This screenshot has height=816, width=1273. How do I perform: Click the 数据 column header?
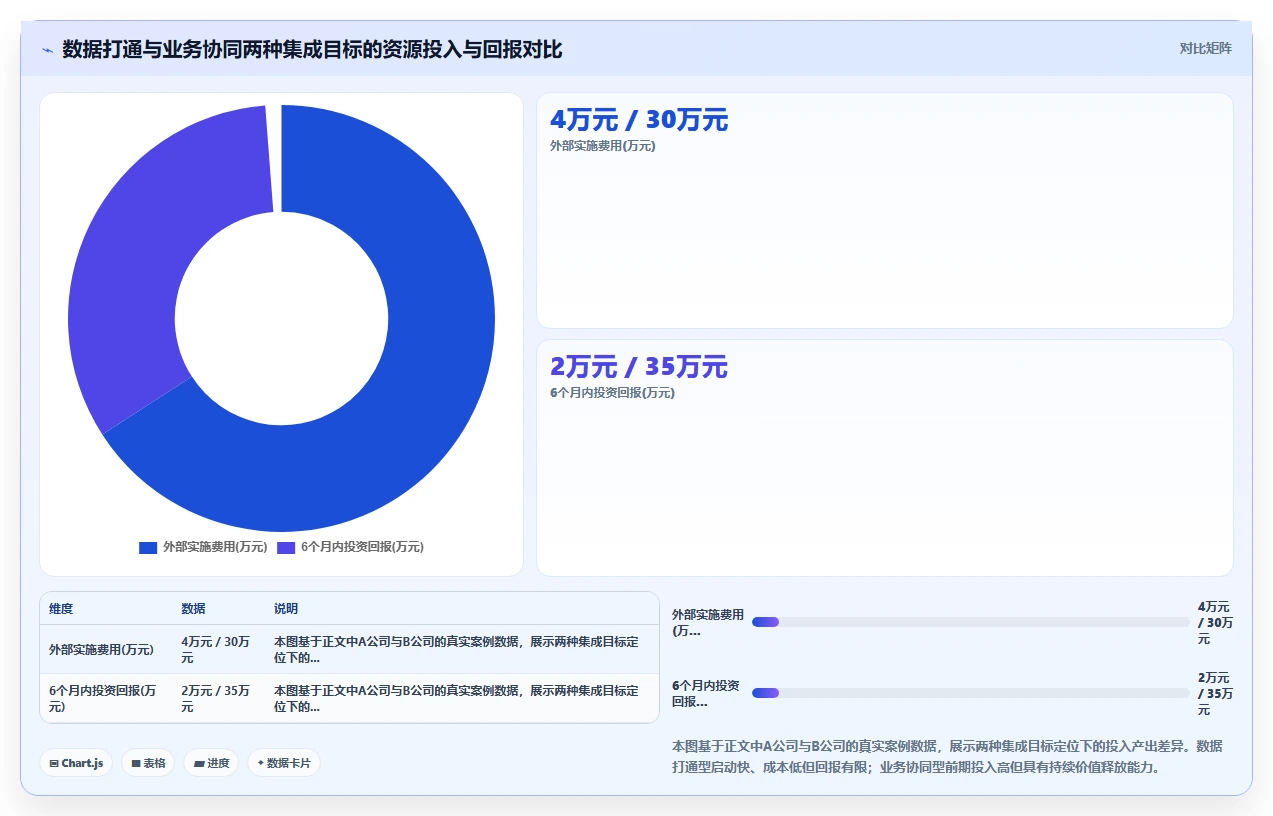click(x=193, y=609)
